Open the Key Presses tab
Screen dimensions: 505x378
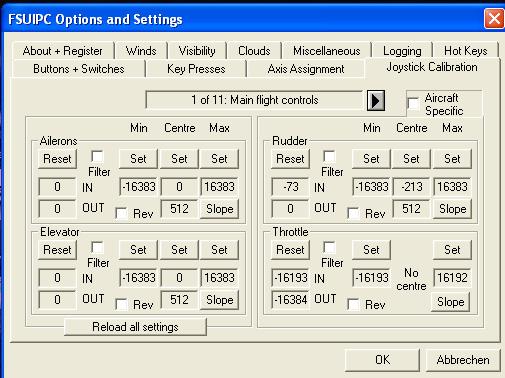pyautogui.click(x=196, y=69)
